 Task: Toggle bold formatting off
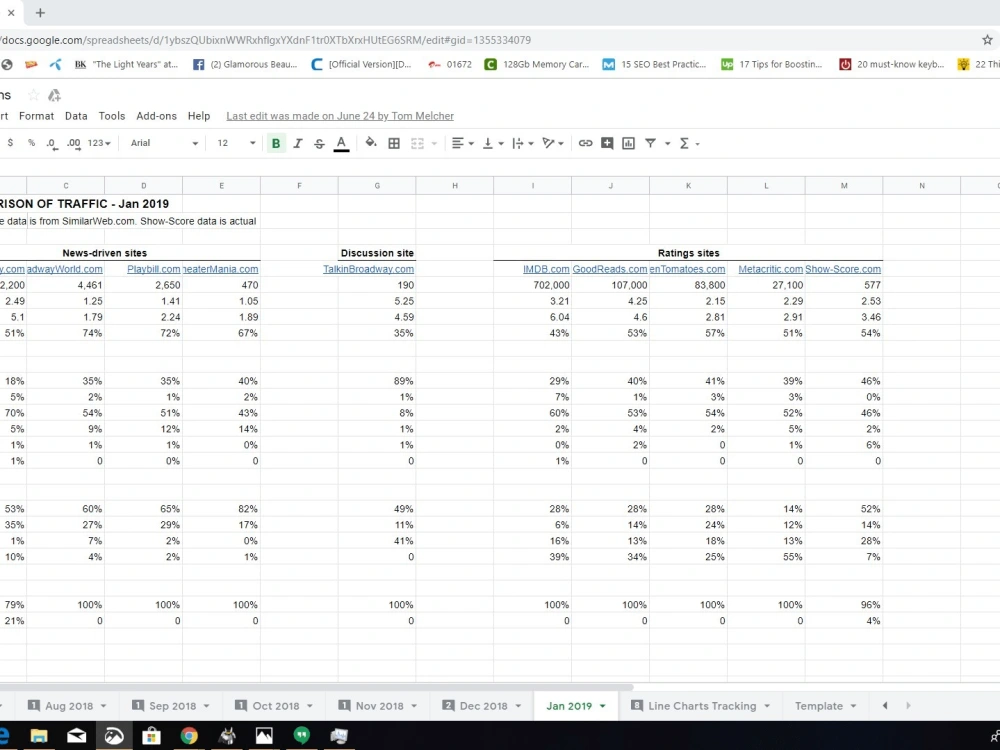[x=276, y=143]
